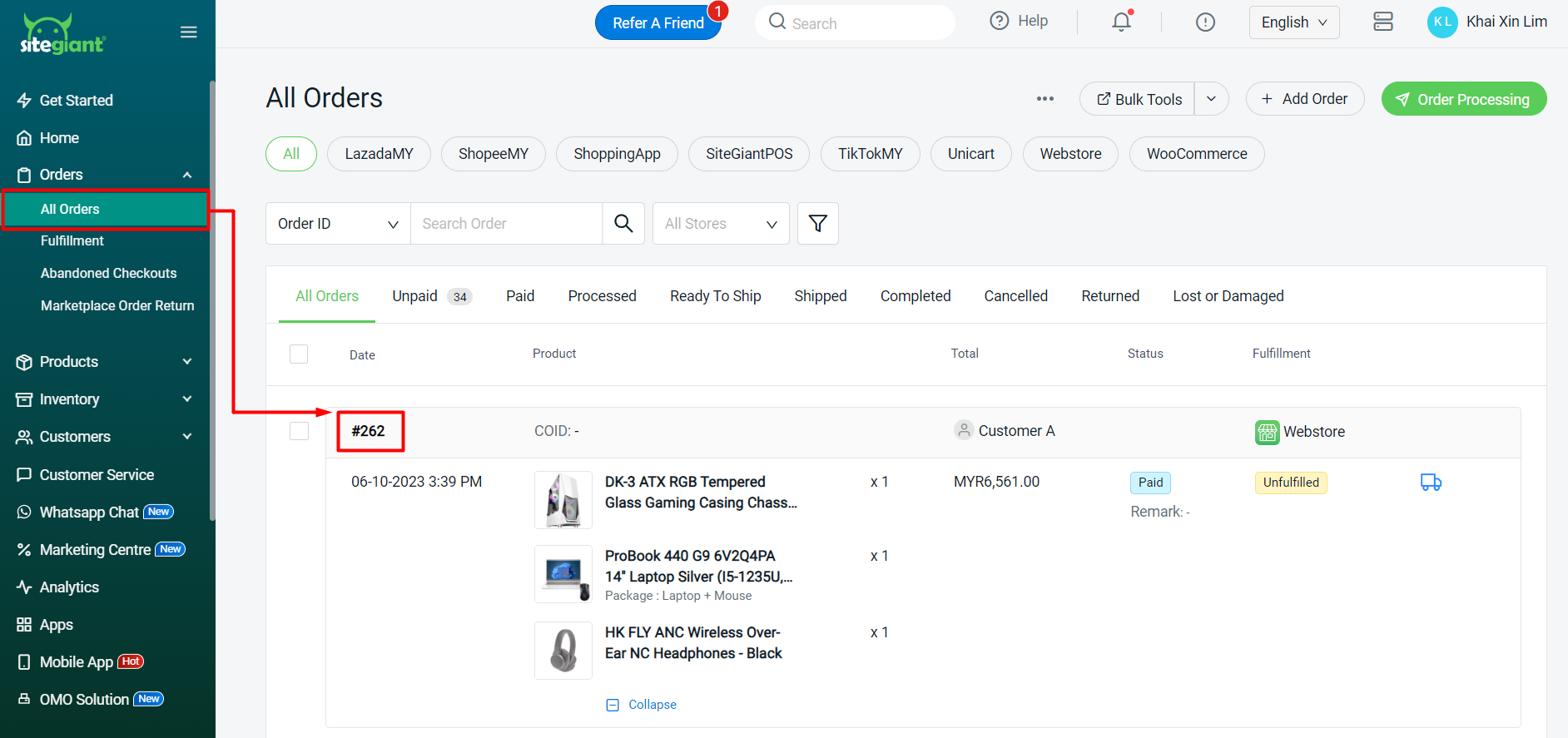This screenshot has width=1568, height=738.
Task: Open the Order ID search type dropdown
Action: click(338, 223)
